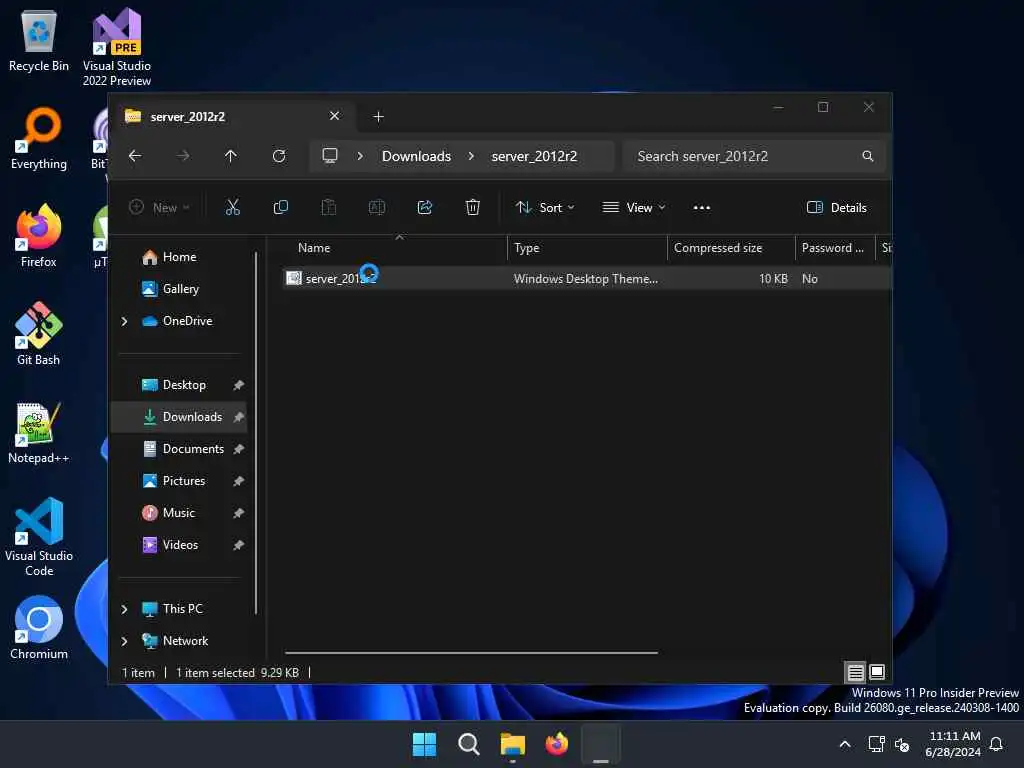Screen dimensions: 1024x768
Task: Unpin Desktop using its pin icon
Action: [x=238, y=385]
